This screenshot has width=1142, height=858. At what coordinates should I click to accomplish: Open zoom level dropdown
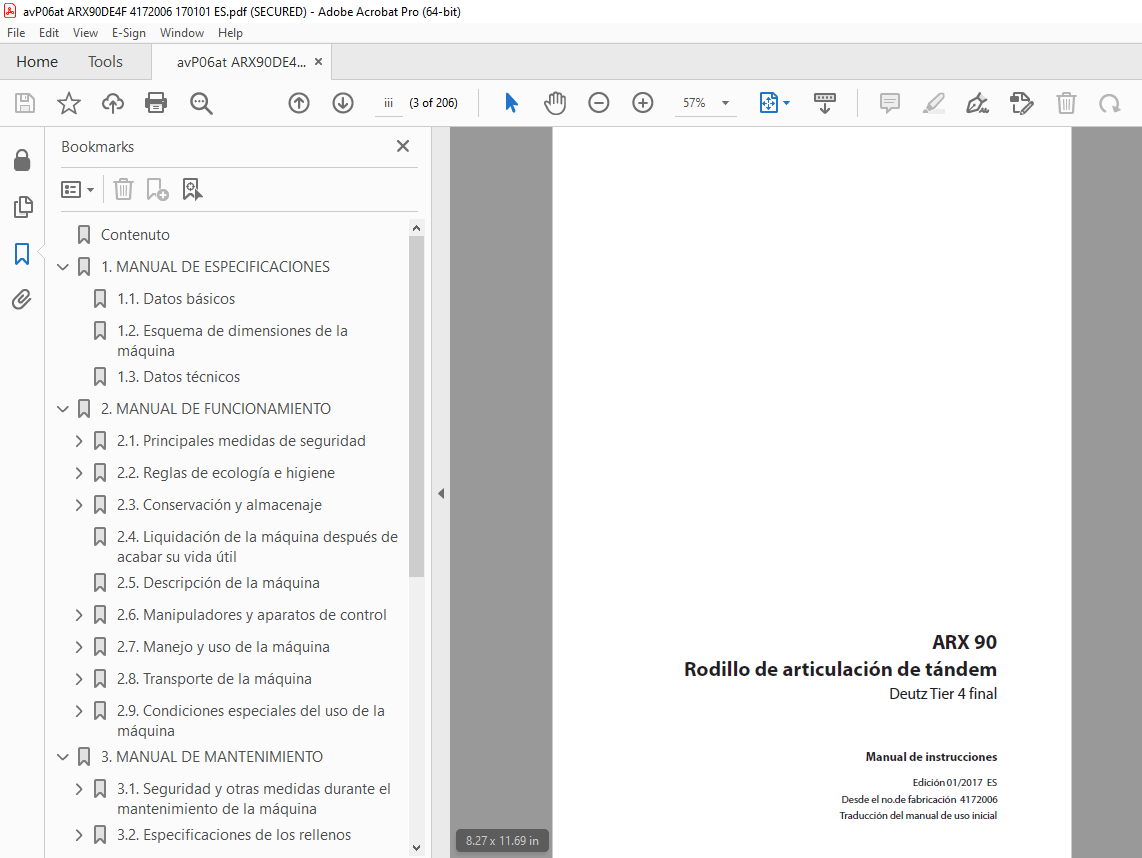pyautogui.click(x=725, y=103)
